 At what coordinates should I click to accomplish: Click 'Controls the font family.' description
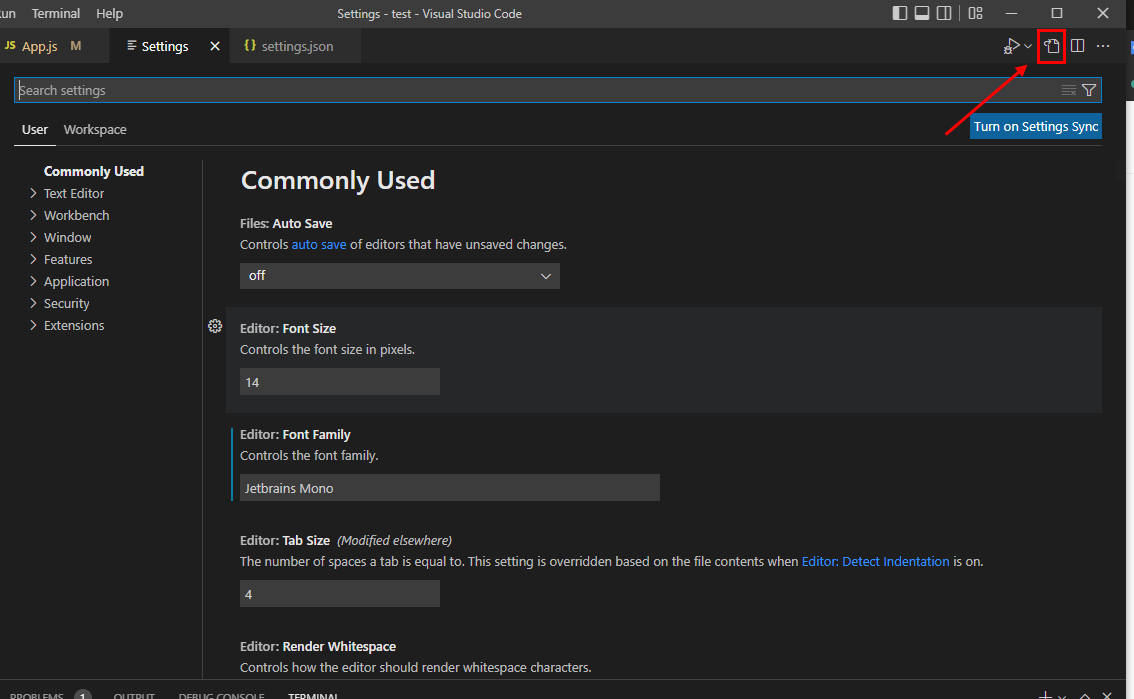tap(310, 455)
